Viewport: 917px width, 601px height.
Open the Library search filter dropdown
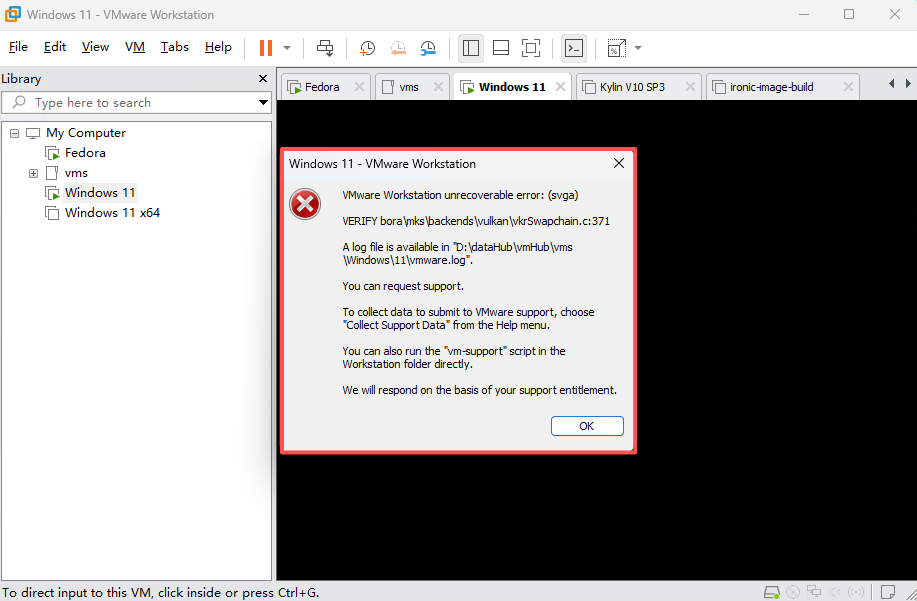tap(264, 103)
